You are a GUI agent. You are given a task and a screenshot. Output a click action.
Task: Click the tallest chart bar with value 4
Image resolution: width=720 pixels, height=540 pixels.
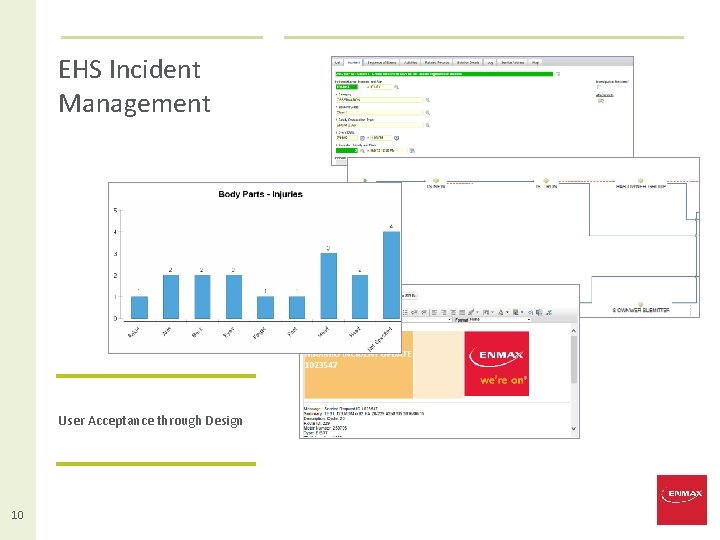pos(391,275)
